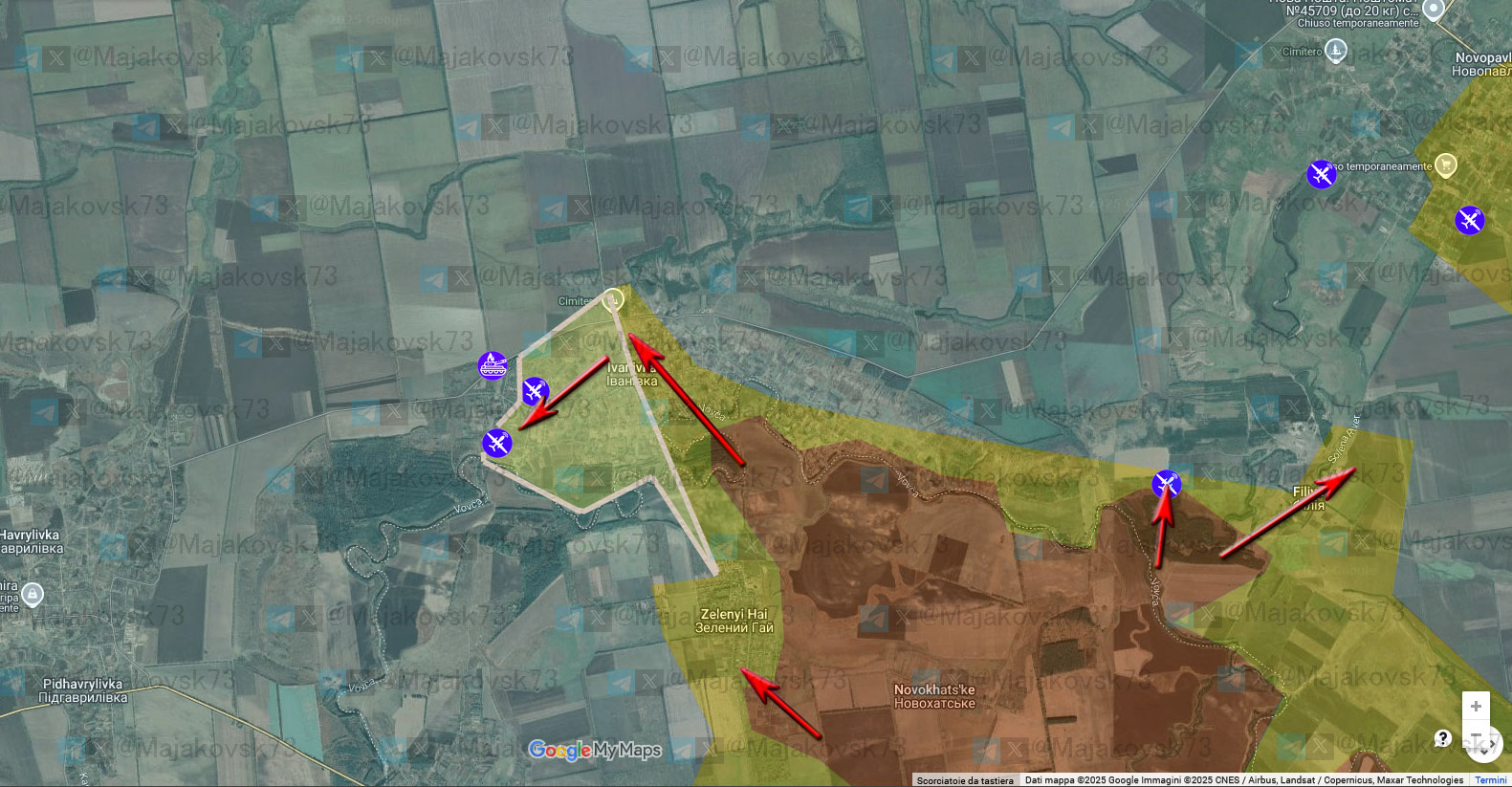Click the Novokhats'ke village label
1512x787 pixels.
934,696
